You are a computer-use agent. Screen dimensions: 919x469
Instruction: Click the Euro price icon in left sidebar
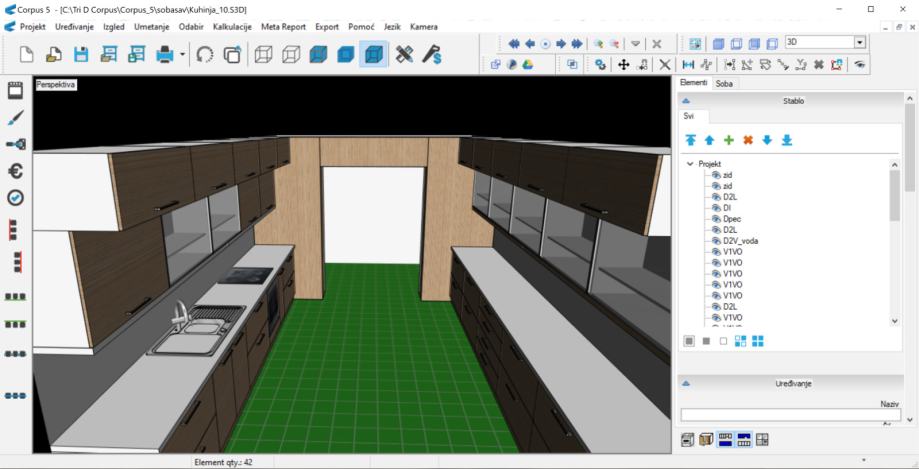(x=15, y=171)
